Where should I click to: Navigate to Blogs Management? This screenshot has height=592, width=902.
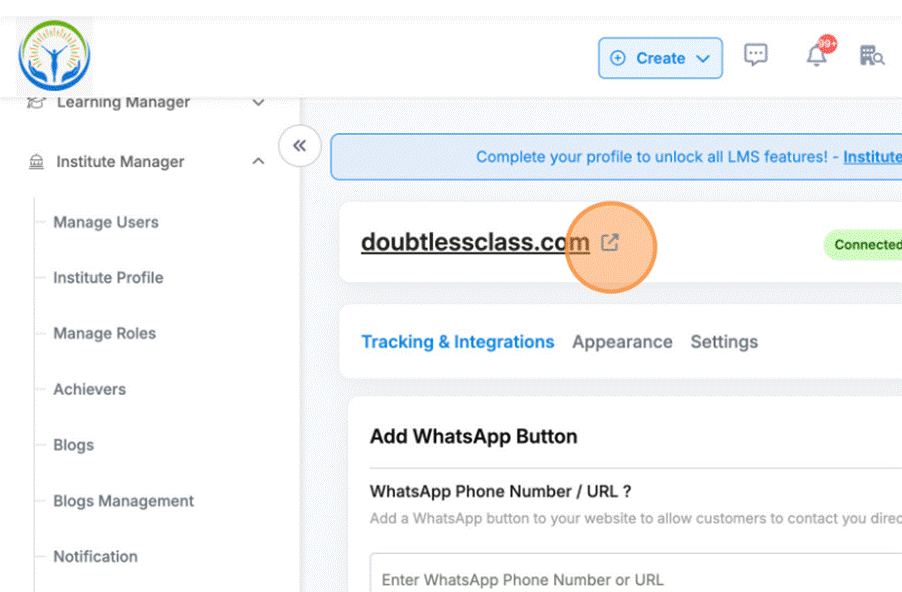coord(124,501)
